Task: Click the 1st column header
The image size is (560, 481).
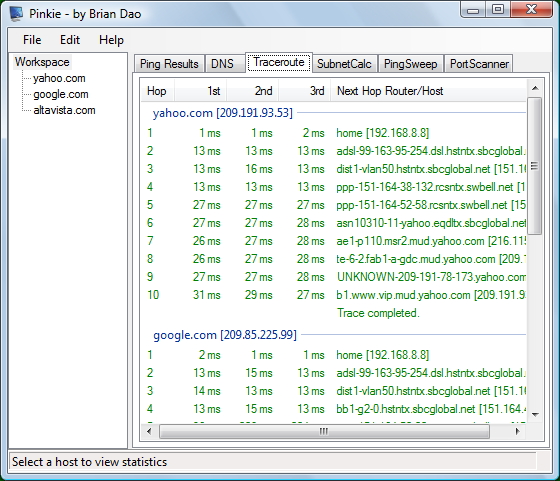Action: pyautogui.click(x=201, y=91)
